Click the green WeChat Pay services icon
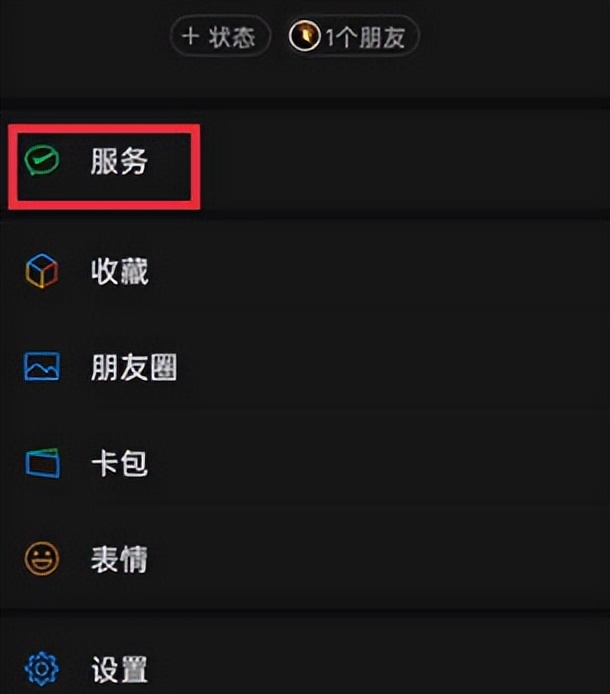 (42, 160)
